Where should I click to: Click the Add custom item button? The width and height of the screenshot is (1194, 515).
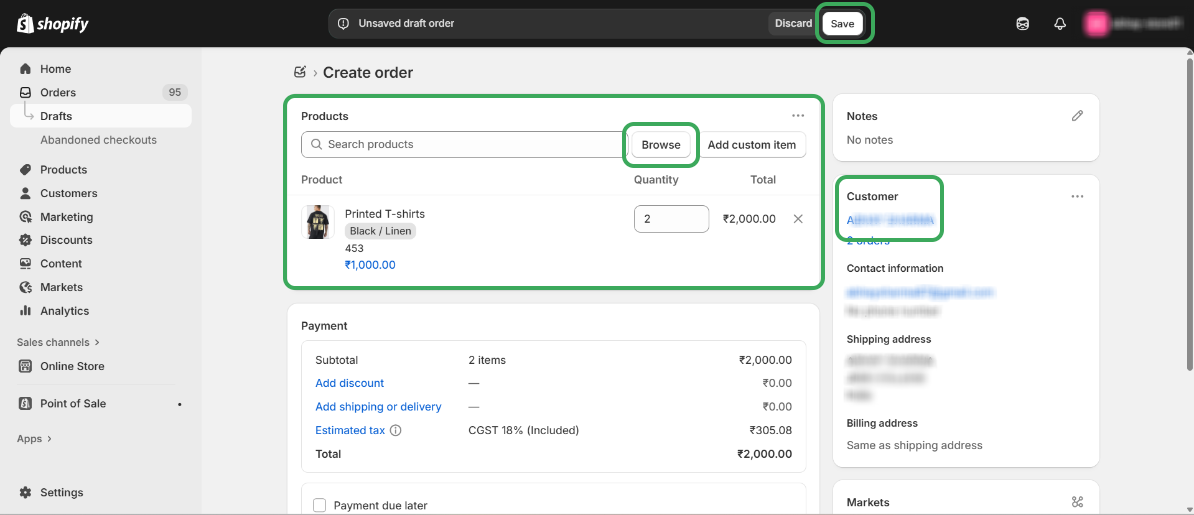[x=751, y=145]
